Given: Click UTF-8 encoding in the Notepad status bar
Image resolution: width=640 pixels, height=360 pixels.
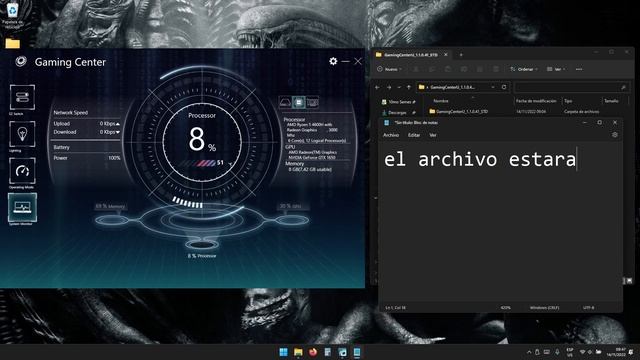Looking at the screenshot, I should [589, 308].
